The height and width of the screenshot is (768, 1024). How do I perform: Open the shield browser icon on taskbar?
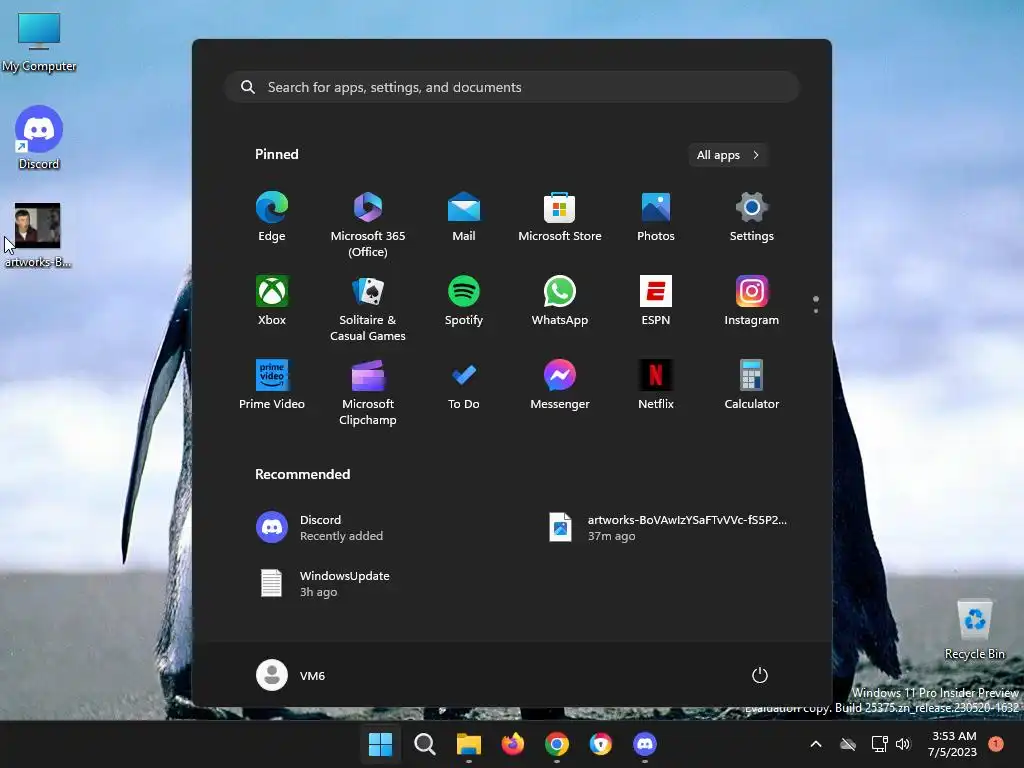click(601, 744)
